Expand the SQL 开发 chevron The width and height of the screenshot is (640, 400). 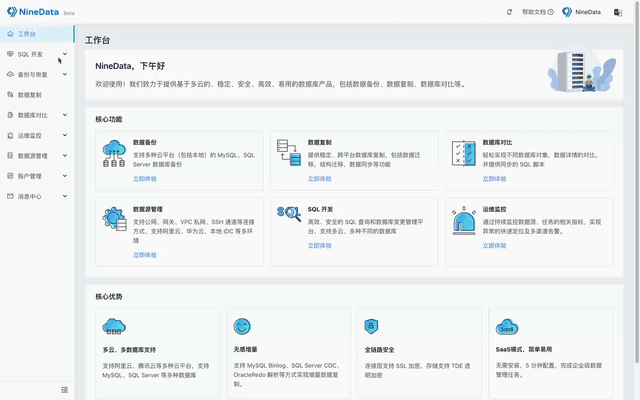[x=65, y=54]
